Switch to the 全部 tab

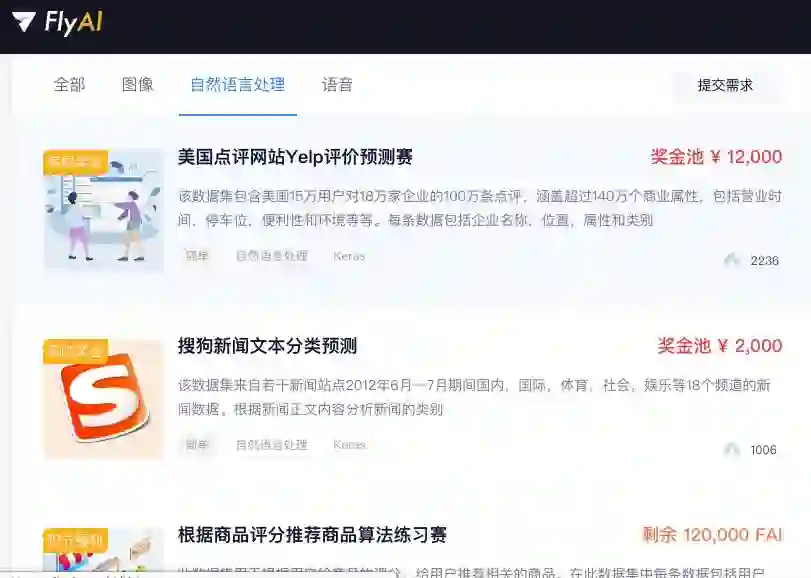coord(69,84)
